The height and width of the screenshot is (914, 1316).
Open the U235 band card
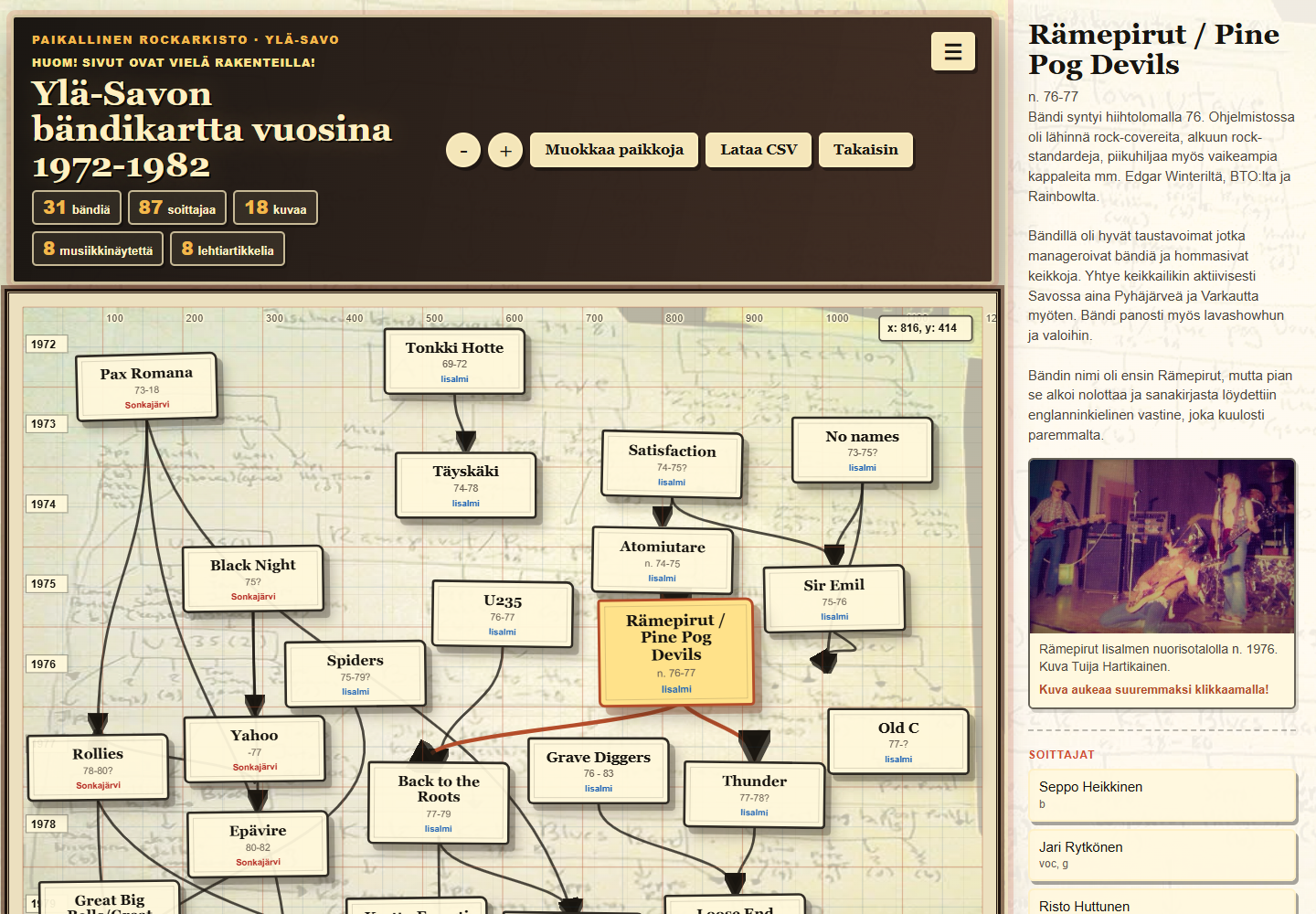tap(503, 613)
